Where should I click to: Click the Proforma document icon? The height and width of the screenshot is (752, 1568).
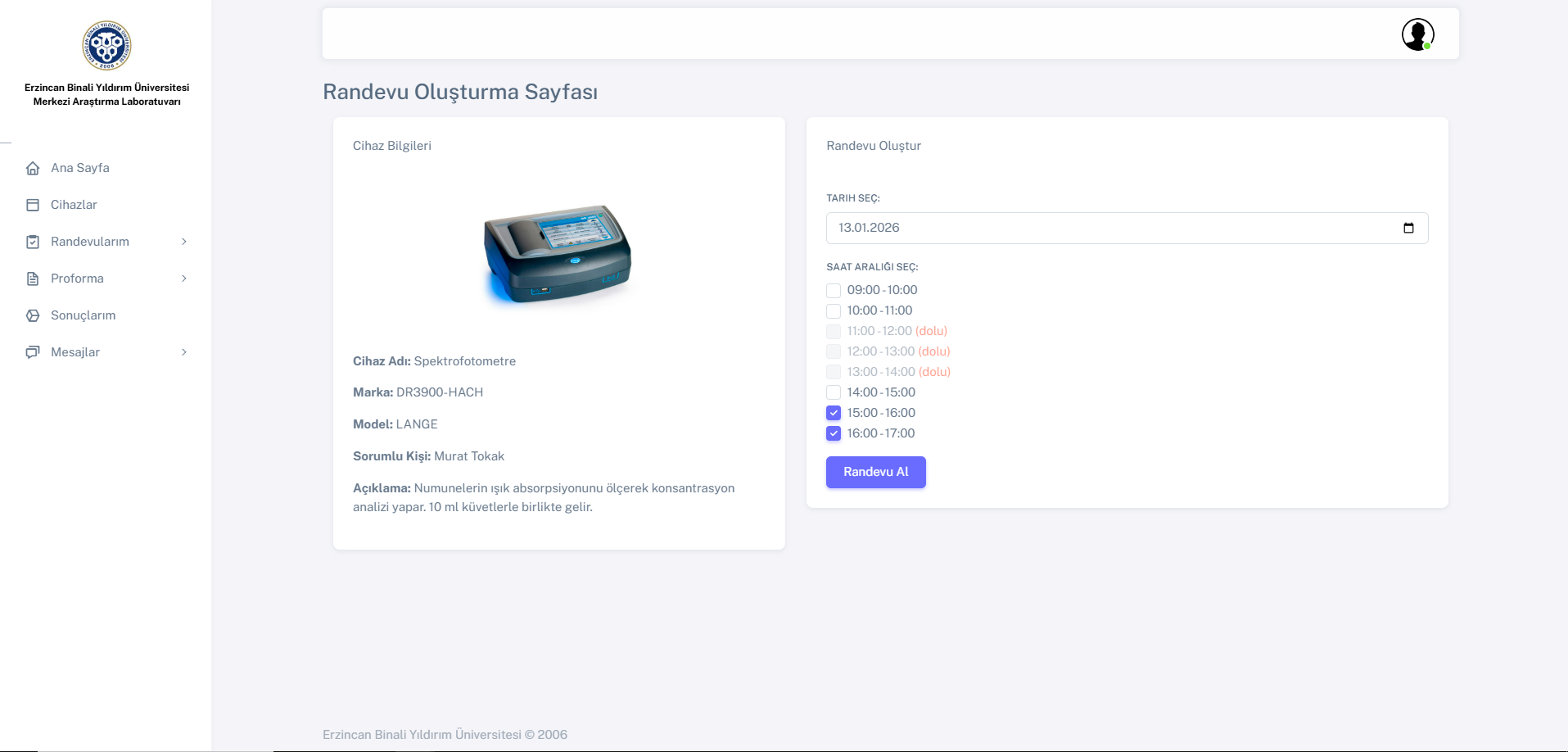(33, 279)
